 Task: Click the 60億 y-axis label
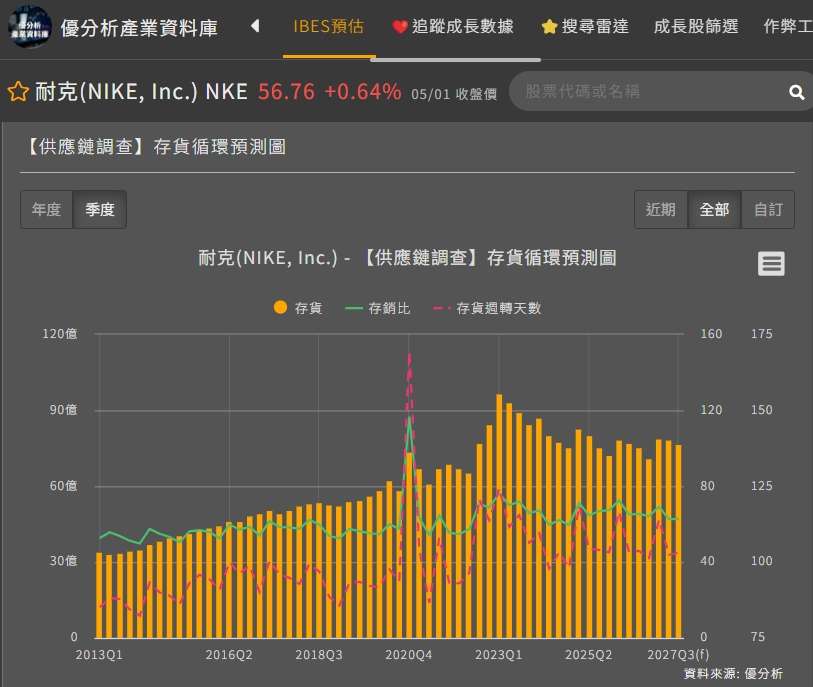click(63, 486)
